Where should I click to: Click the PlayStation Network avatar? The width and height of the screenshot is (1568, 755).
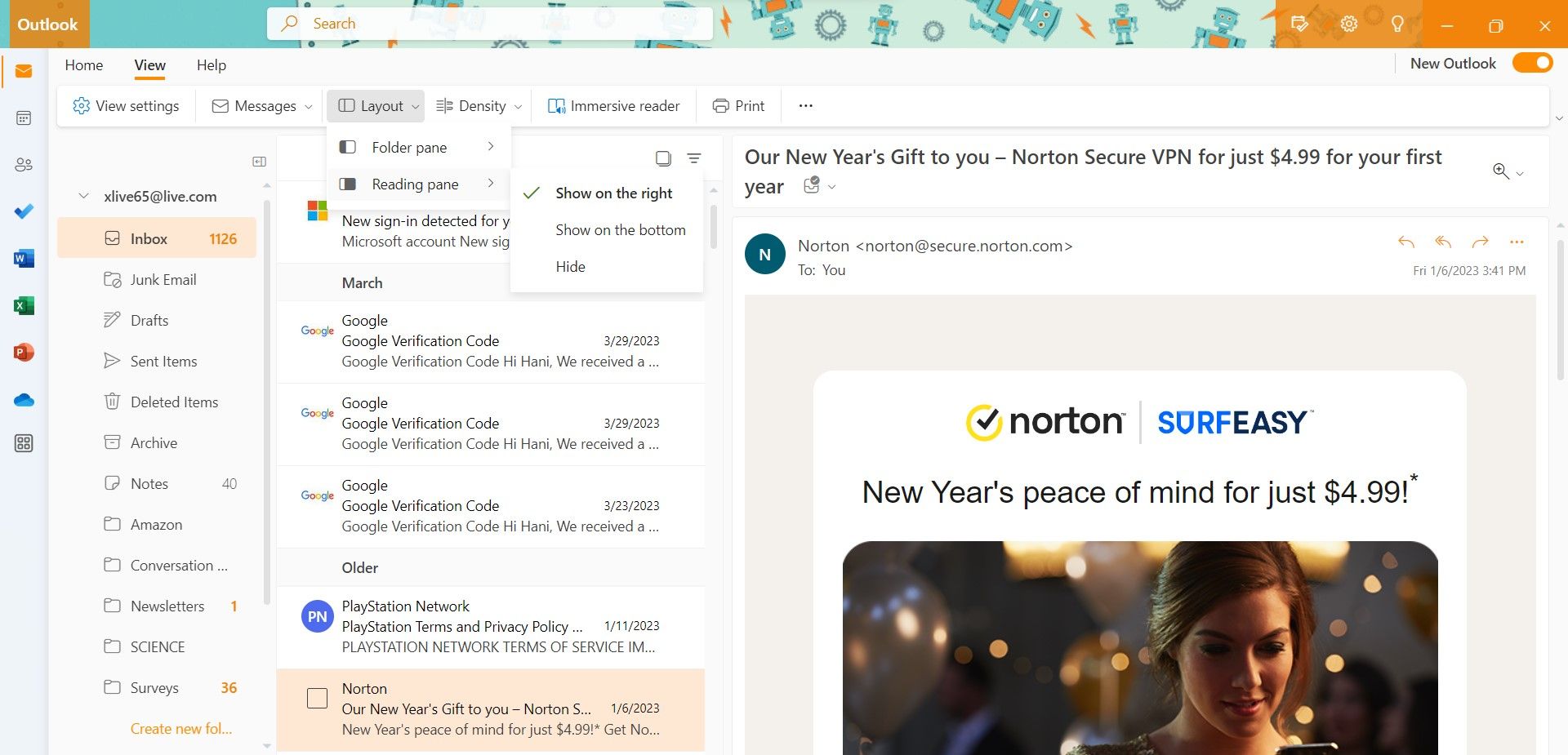pos(318,616)
